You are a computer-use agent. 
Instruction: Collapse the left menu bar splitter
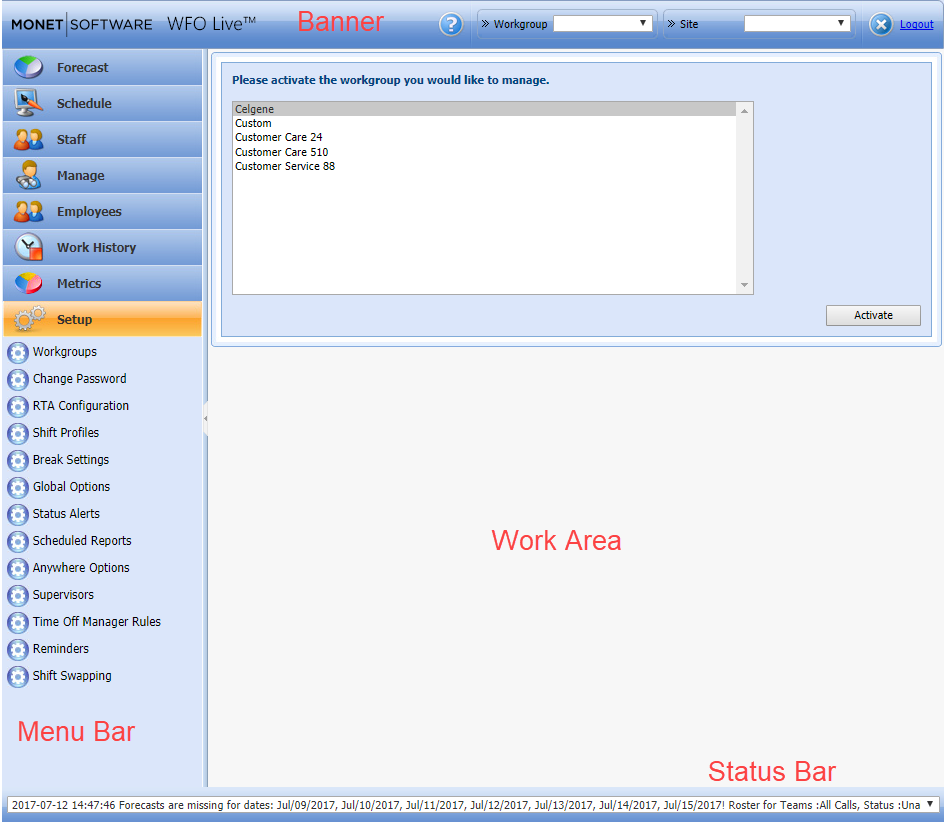205,419
